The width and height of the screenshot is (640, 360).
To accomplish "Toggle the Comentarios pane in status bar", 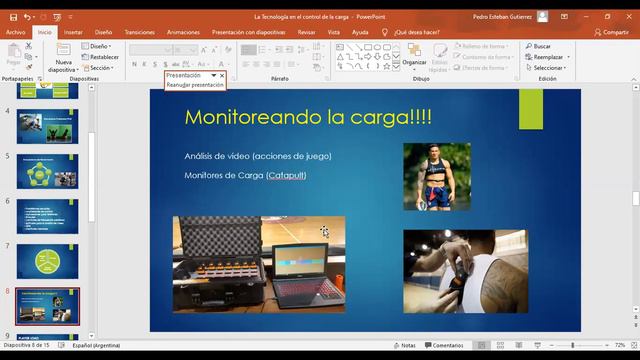I will (444, 345).
